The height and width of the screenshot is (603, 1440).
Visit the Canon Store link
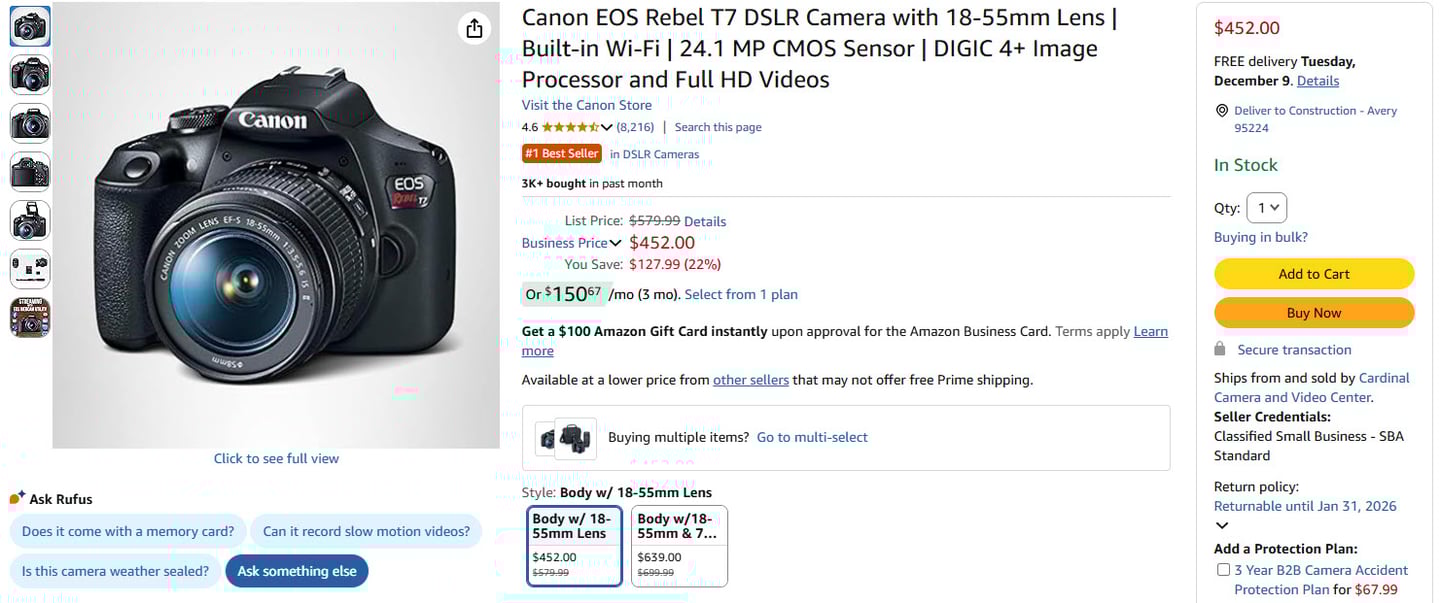pyautogui.click(x=586, y=105)
